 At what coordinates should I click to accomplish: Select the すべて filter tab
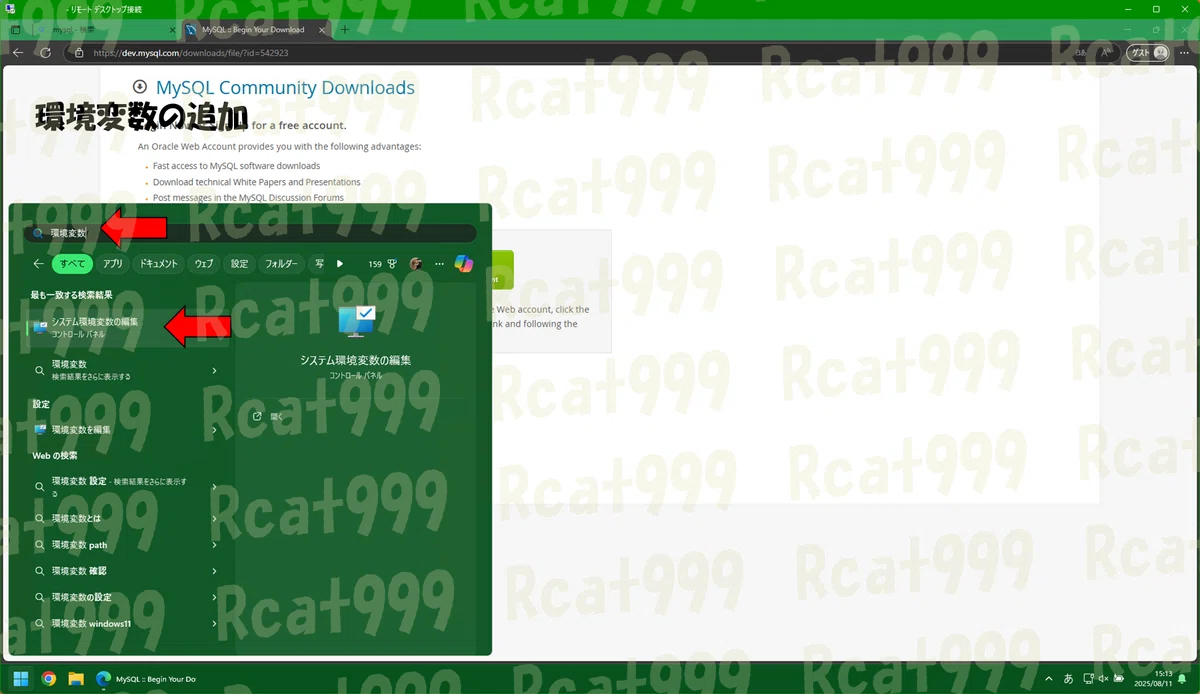[73, 264]
